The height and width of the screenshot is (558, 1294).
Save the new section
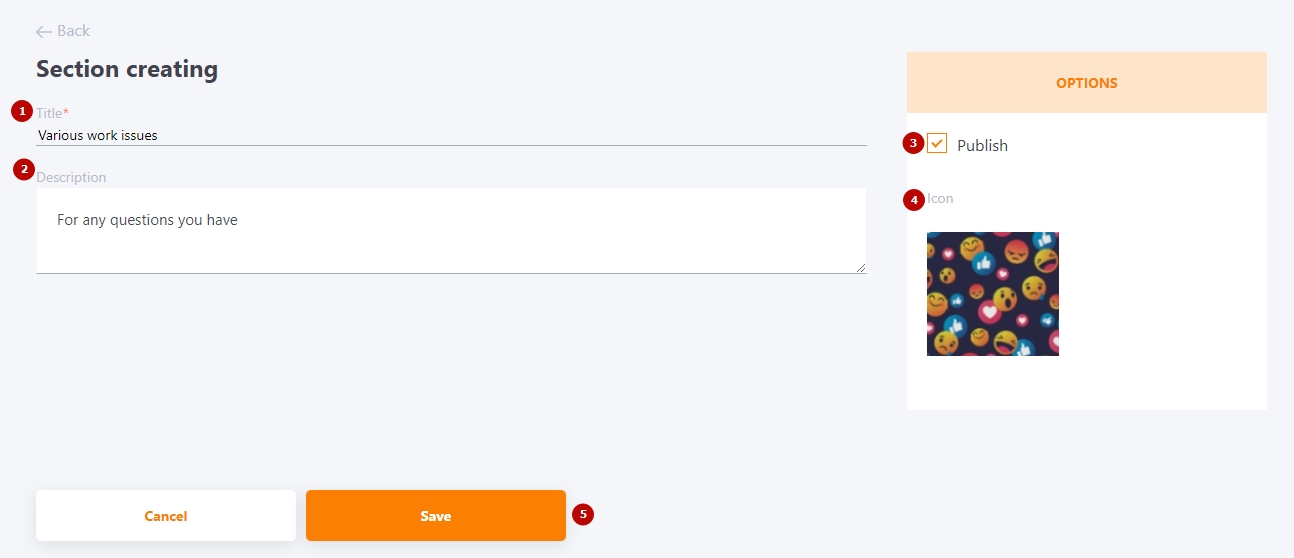(x=436, y=516)
